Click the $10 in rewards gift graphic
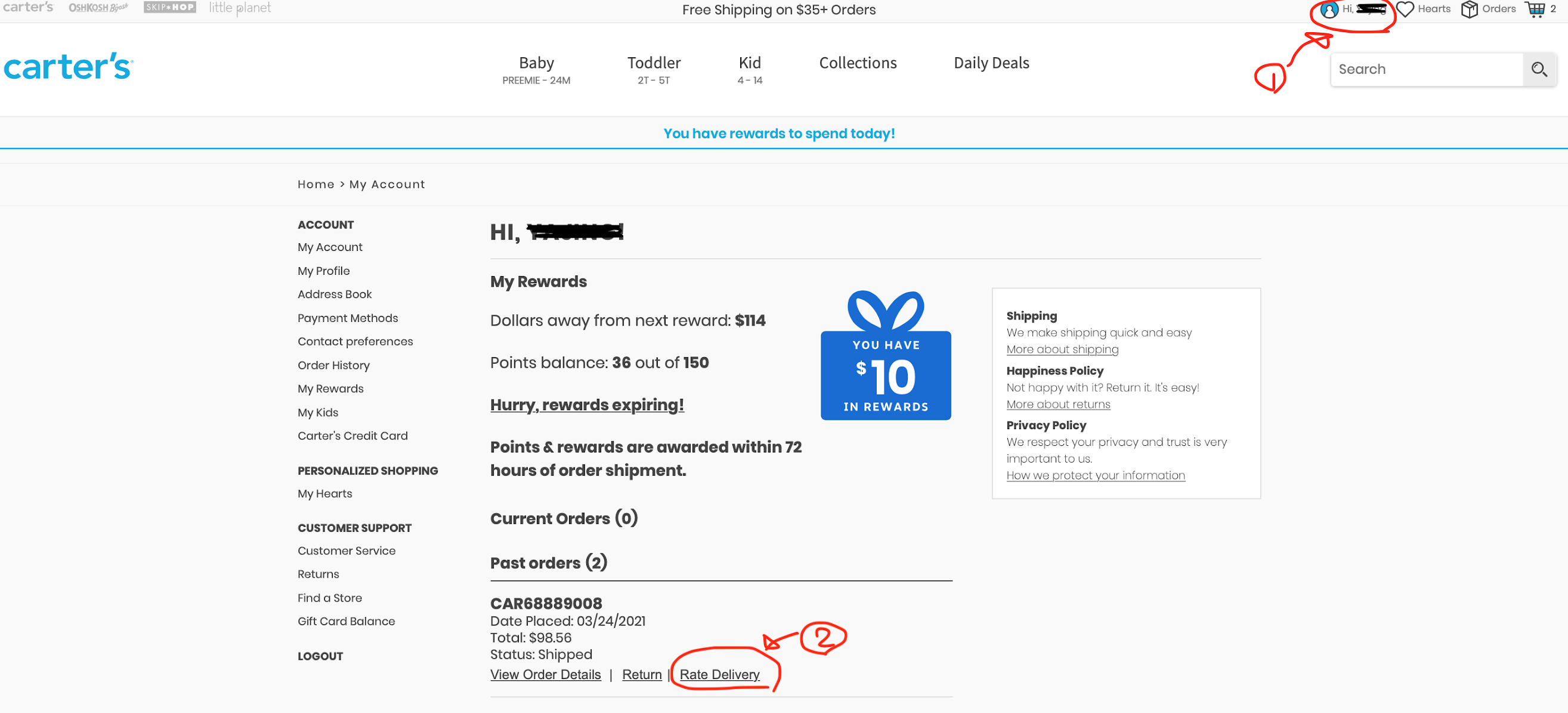 [x=886, y=374]
